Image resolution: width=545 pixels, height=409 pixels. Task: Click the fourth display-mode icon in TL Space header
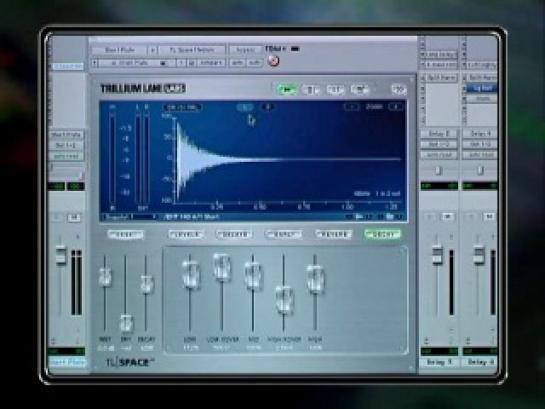359,90
